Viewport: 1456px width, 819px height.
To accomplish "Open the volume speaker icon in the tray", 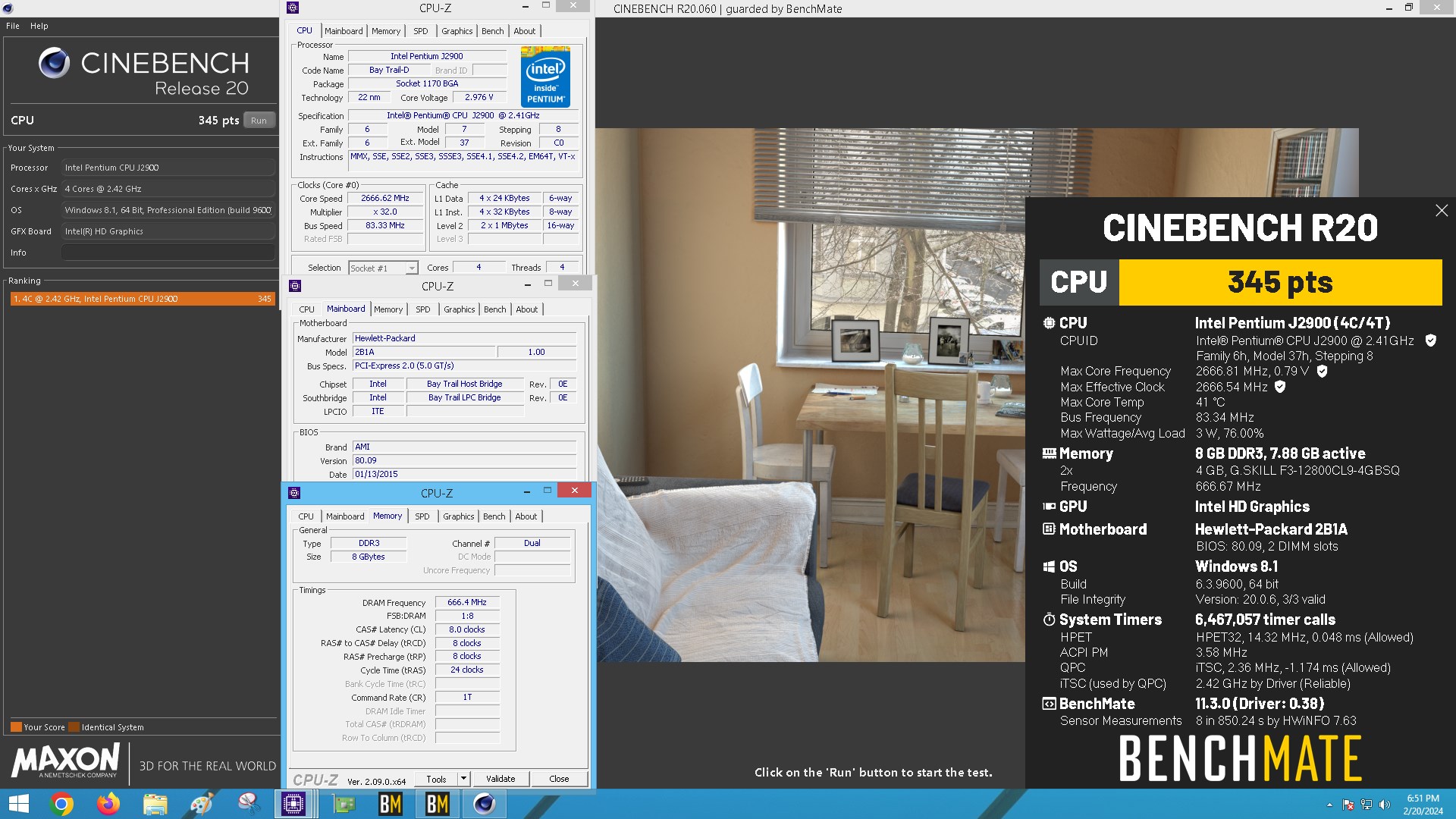I will coord(1385,805).
